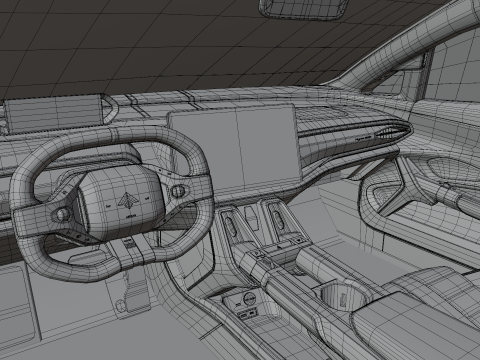
Task: Select the left scroll knob on steering wheel
Action: [x=62, y=214]
